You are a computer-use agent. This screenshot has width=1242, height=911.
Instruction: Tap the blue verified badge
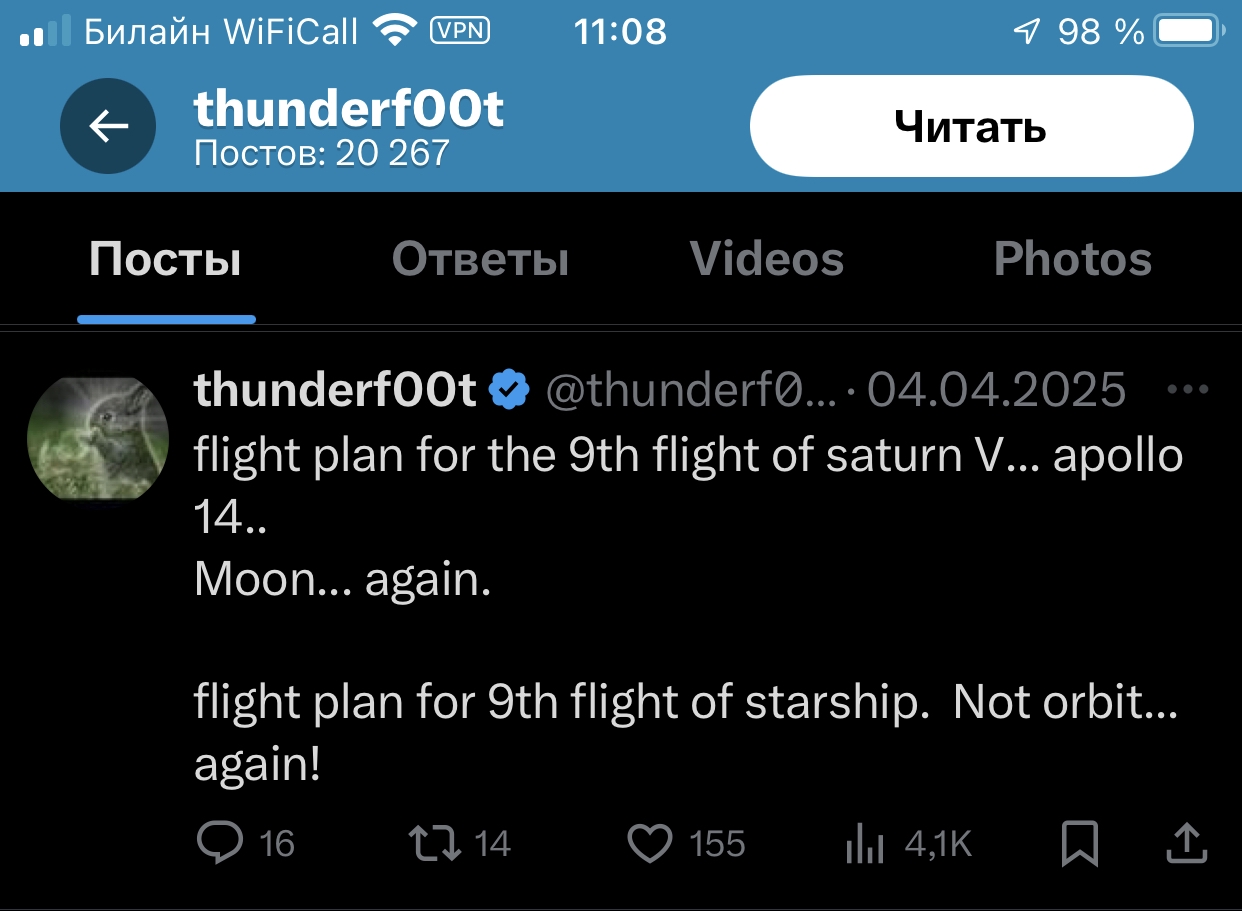pyautogui.click(x=509, y=390)
